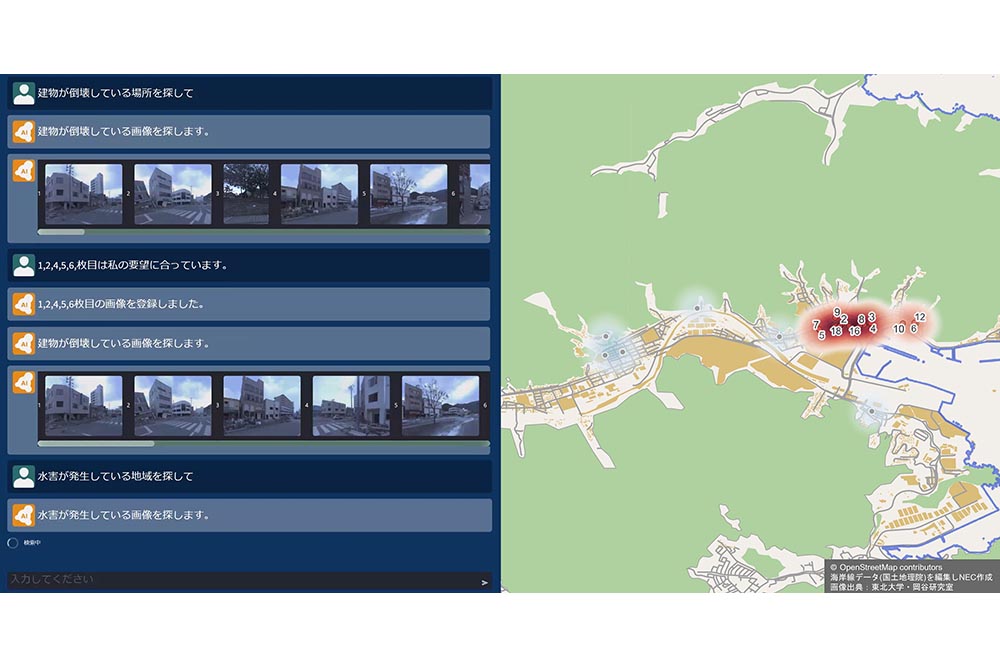Select map marker number 12

920,317
